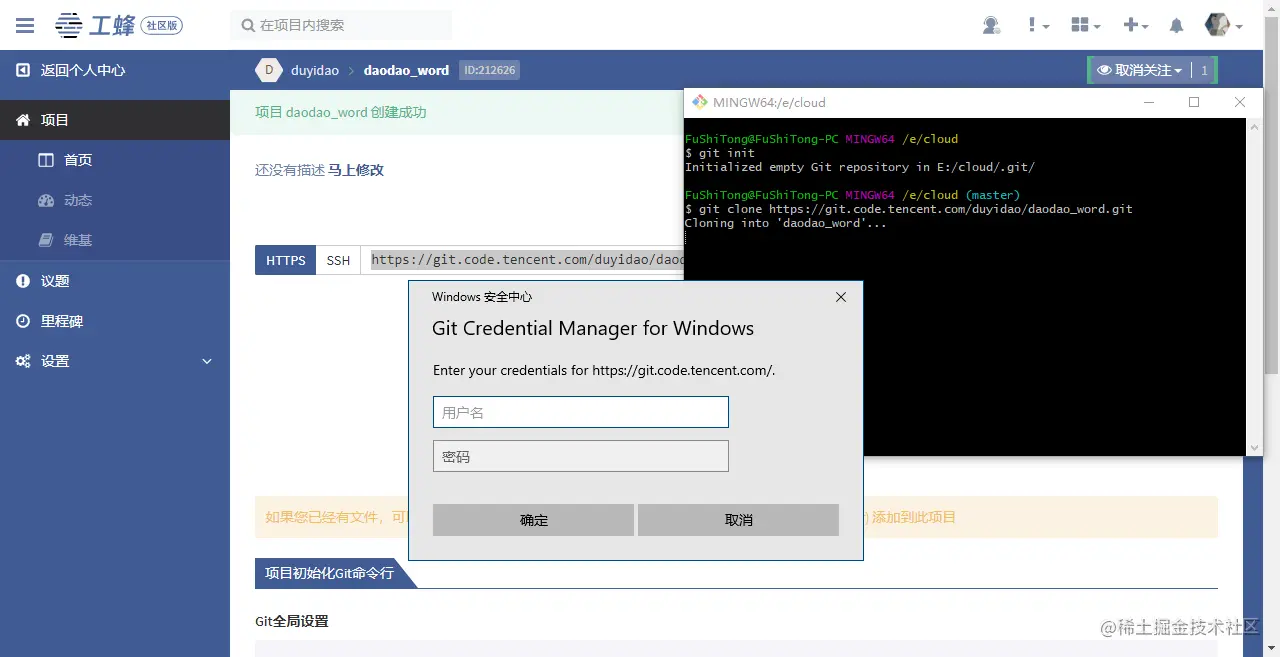
Task: Cancel the credential dialog with 取消
Action: (x=739, y=520)
